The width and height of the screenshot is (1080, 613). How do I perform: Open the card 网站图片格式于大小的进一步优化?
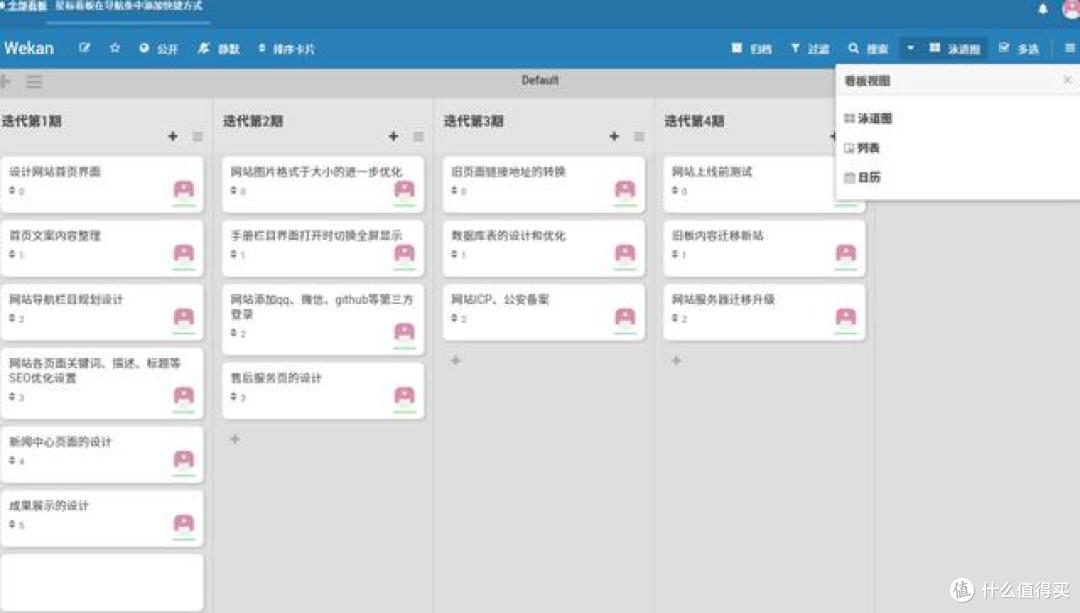tap(323, 184)
